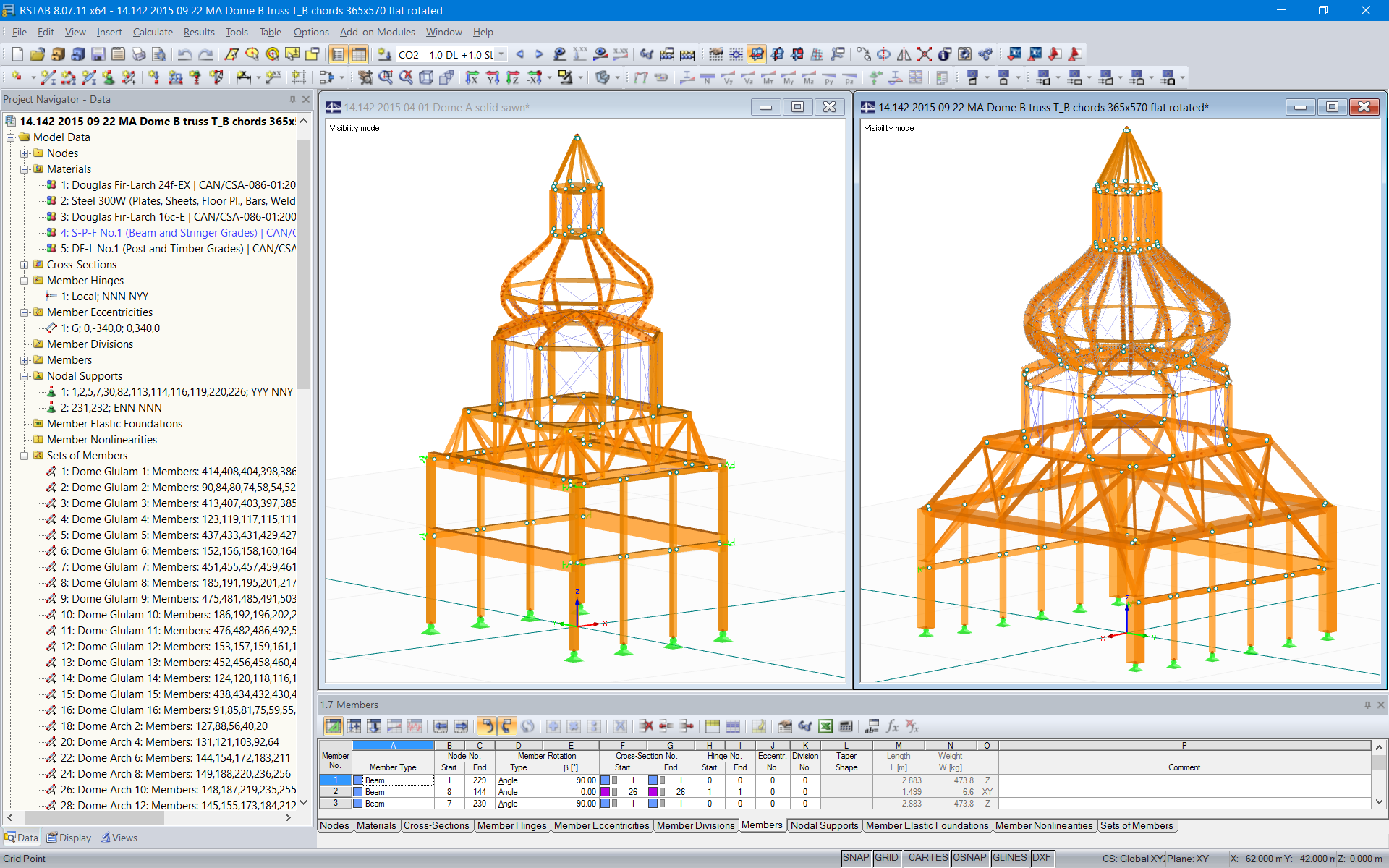This screenshot has height=868, width=1389.
Task: Click the magenta cross-section swatch in row 2
Action: point(606,792)
